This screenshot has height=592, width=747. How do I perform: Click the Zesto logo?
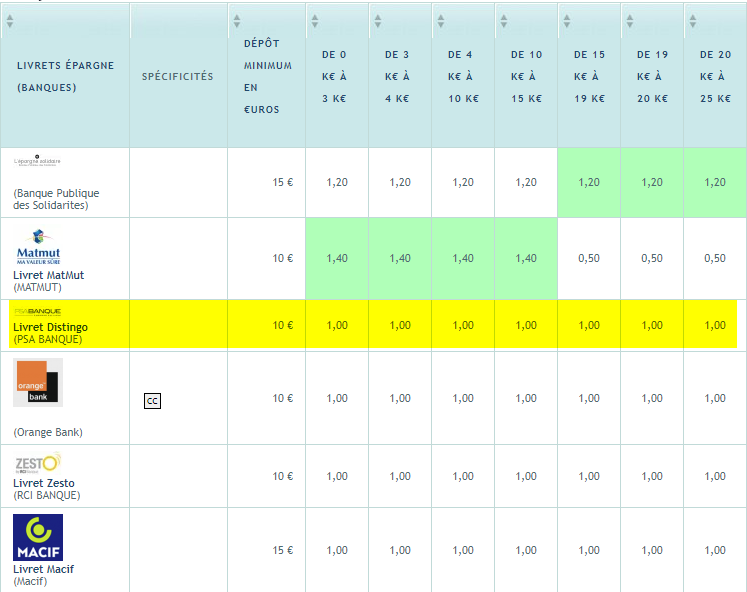38,463
